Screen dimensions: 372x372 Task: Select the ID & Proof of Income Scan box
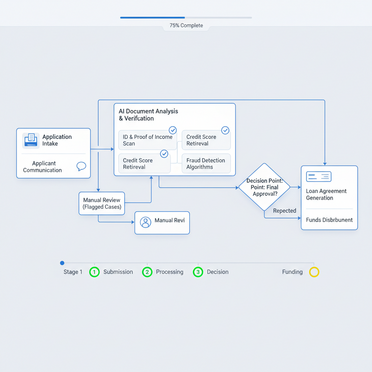pos(148,140)
